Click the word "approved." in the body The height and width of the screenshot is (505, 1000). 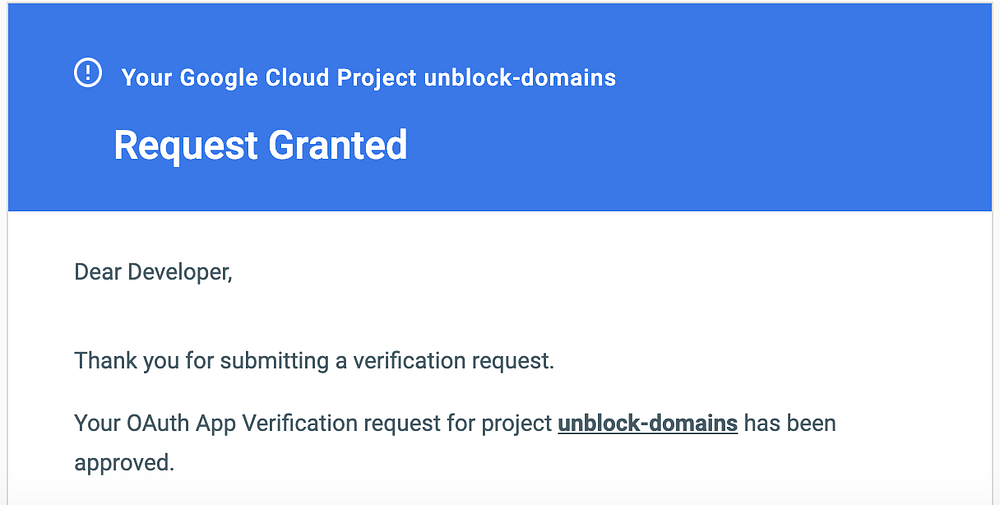click(x=124, y=463)
